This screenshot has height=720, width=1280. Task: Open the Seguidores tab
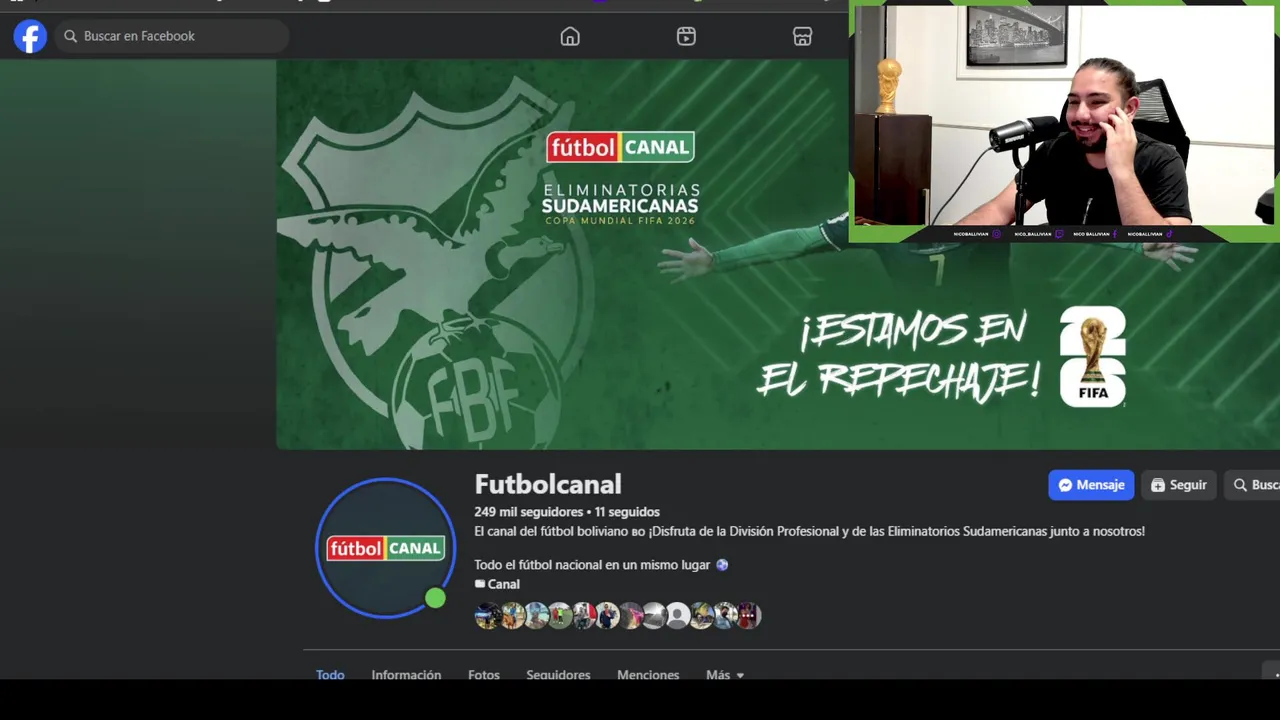point(558,675)
